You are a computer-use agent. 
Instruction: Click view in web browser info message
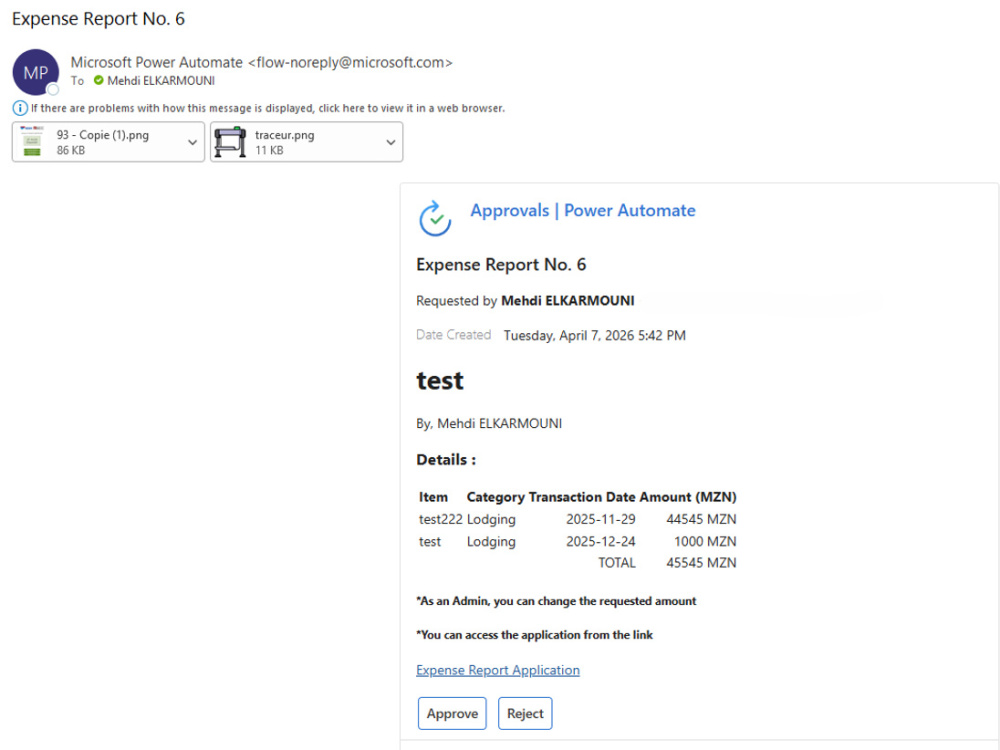[268, 108]
